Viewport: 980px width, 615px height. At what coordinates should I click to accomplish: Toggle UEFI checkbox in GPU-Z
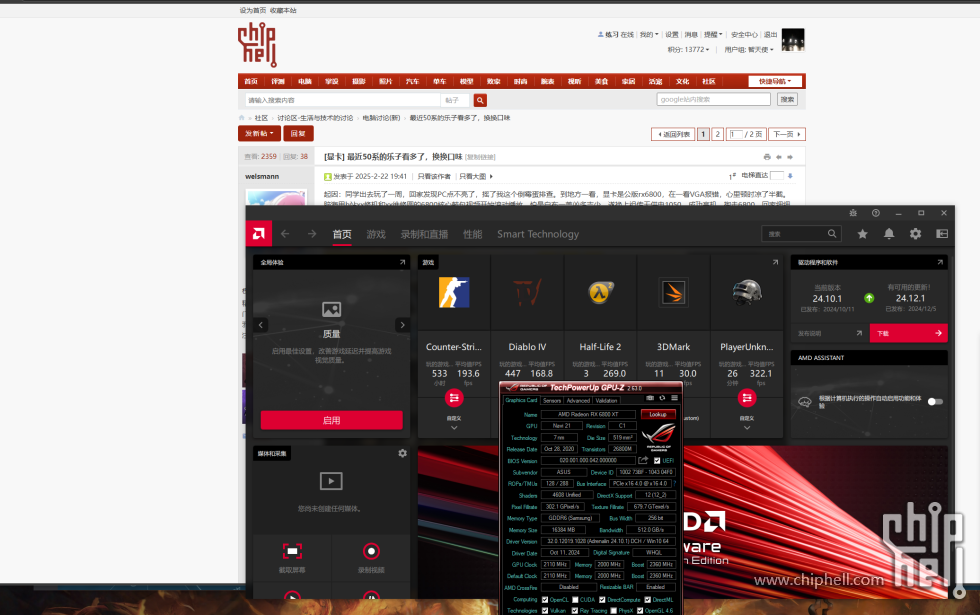(657, 461)
